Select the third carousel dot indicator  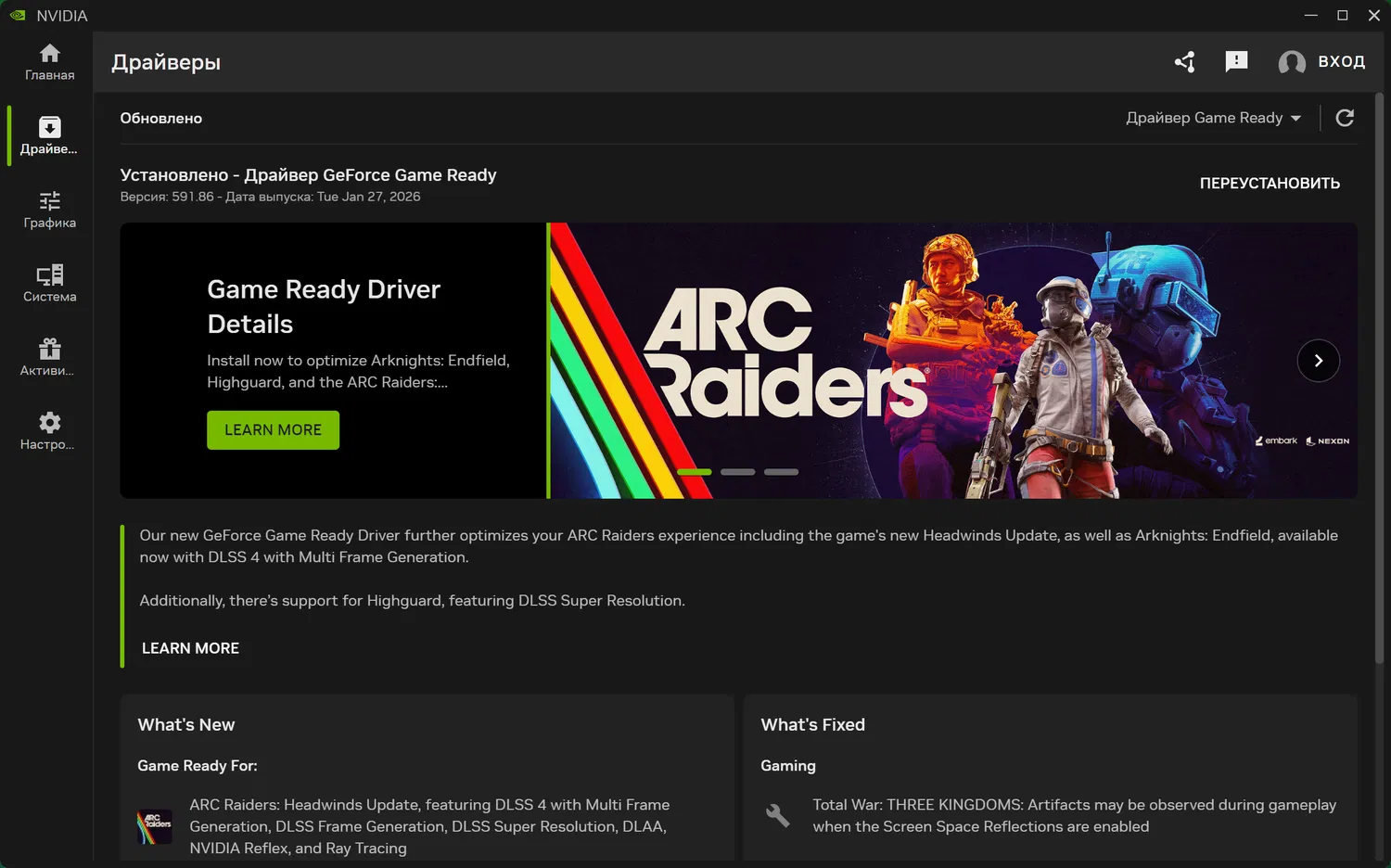(x=781, y=472)
